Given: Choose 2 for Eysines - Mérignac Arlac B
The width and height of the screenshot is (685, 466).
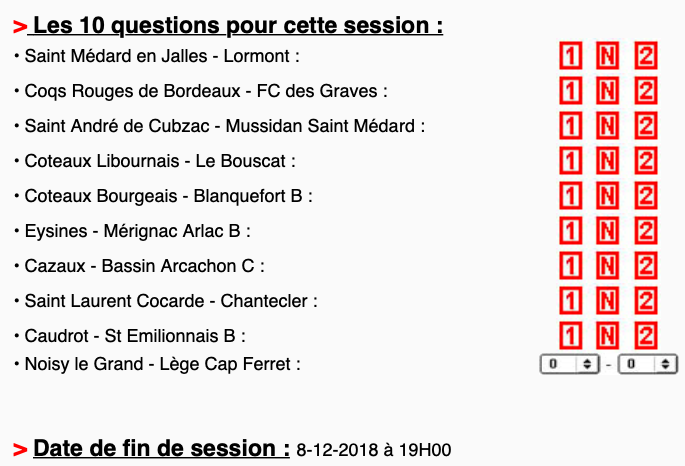Looking at the screenshot, I should tap(646, 231).
